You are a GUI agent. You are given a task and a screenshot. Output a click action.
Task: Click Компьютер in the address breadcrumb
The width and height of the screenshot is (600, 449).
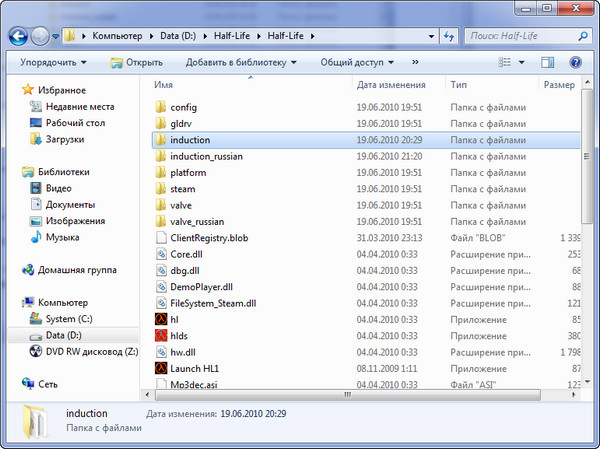(117, 36)
